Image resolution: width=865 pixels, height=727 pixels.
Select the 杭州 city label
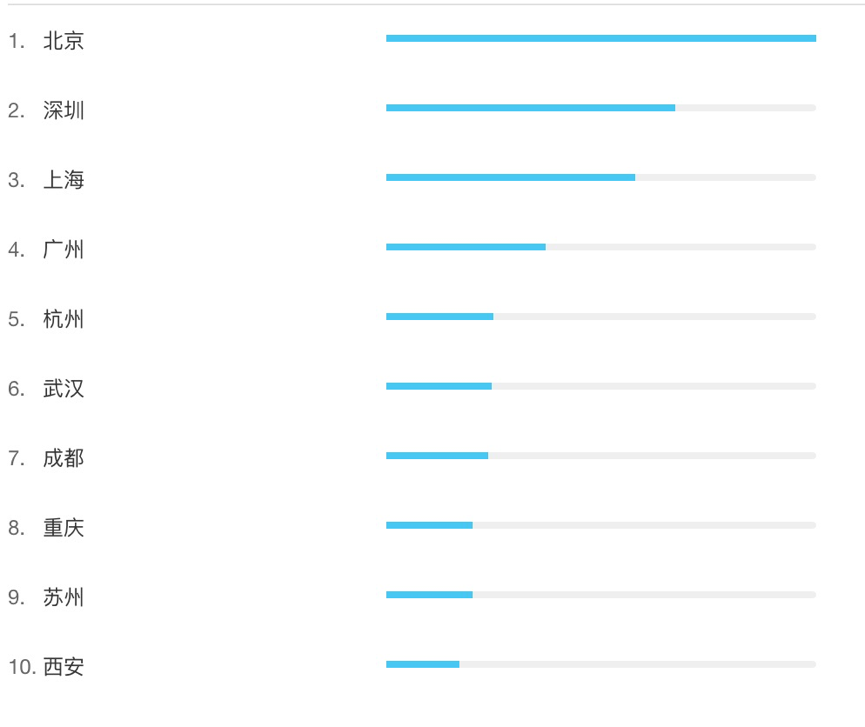64,319
